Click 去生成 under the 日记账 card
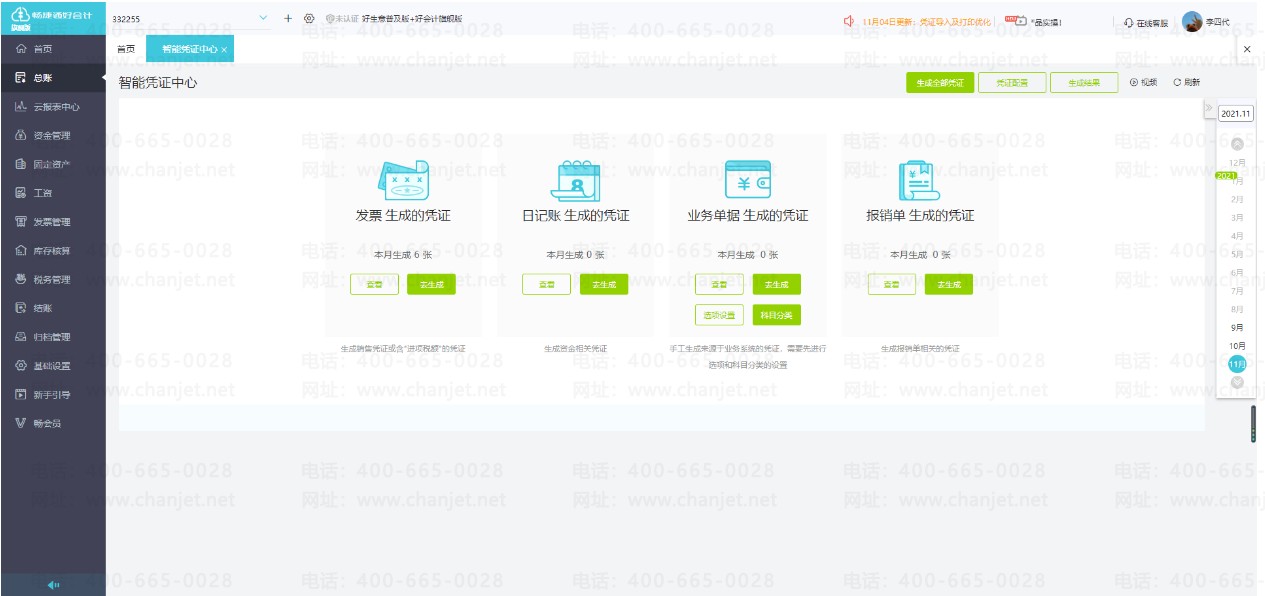 click(604, 285)
